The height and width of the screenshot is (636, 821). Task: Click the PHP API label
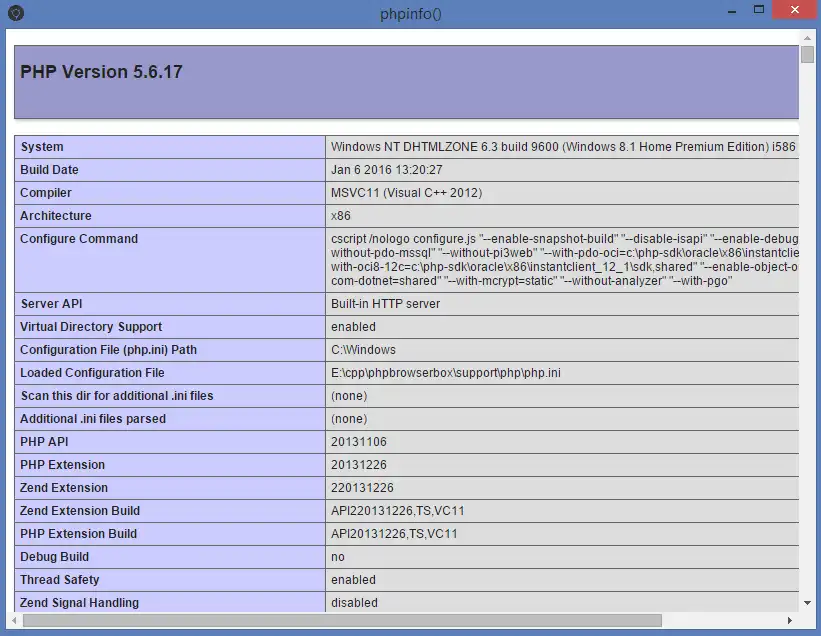44,442
